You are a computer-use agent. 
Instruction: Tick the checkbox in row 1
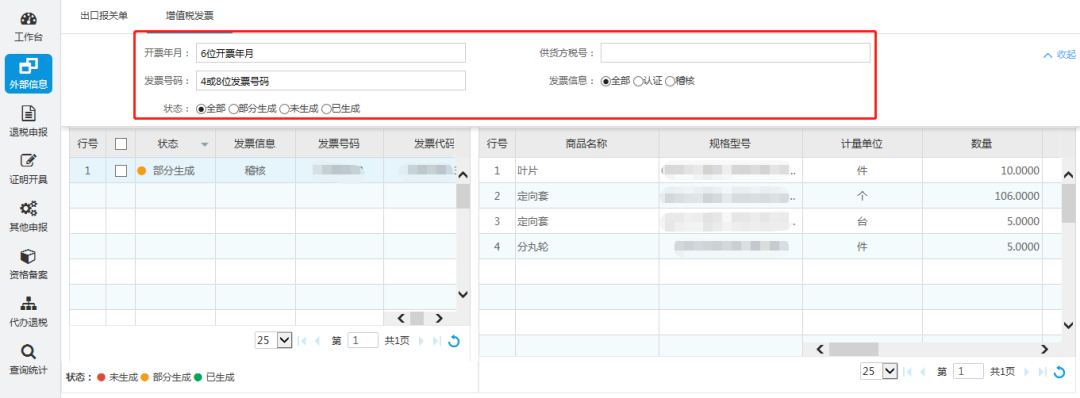121,171
